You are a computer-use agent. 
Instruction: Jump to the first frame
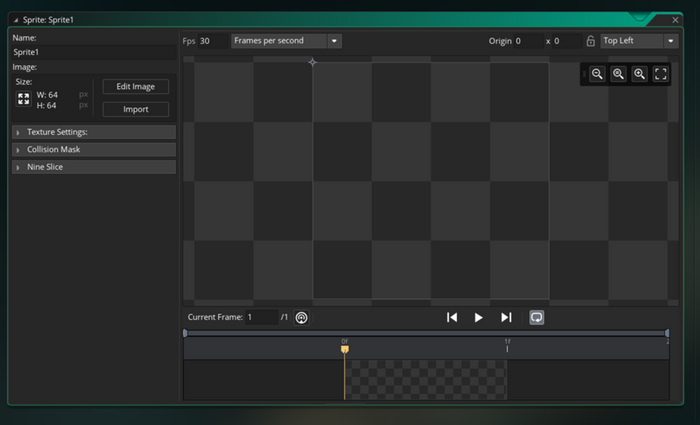tap(452, 317)
